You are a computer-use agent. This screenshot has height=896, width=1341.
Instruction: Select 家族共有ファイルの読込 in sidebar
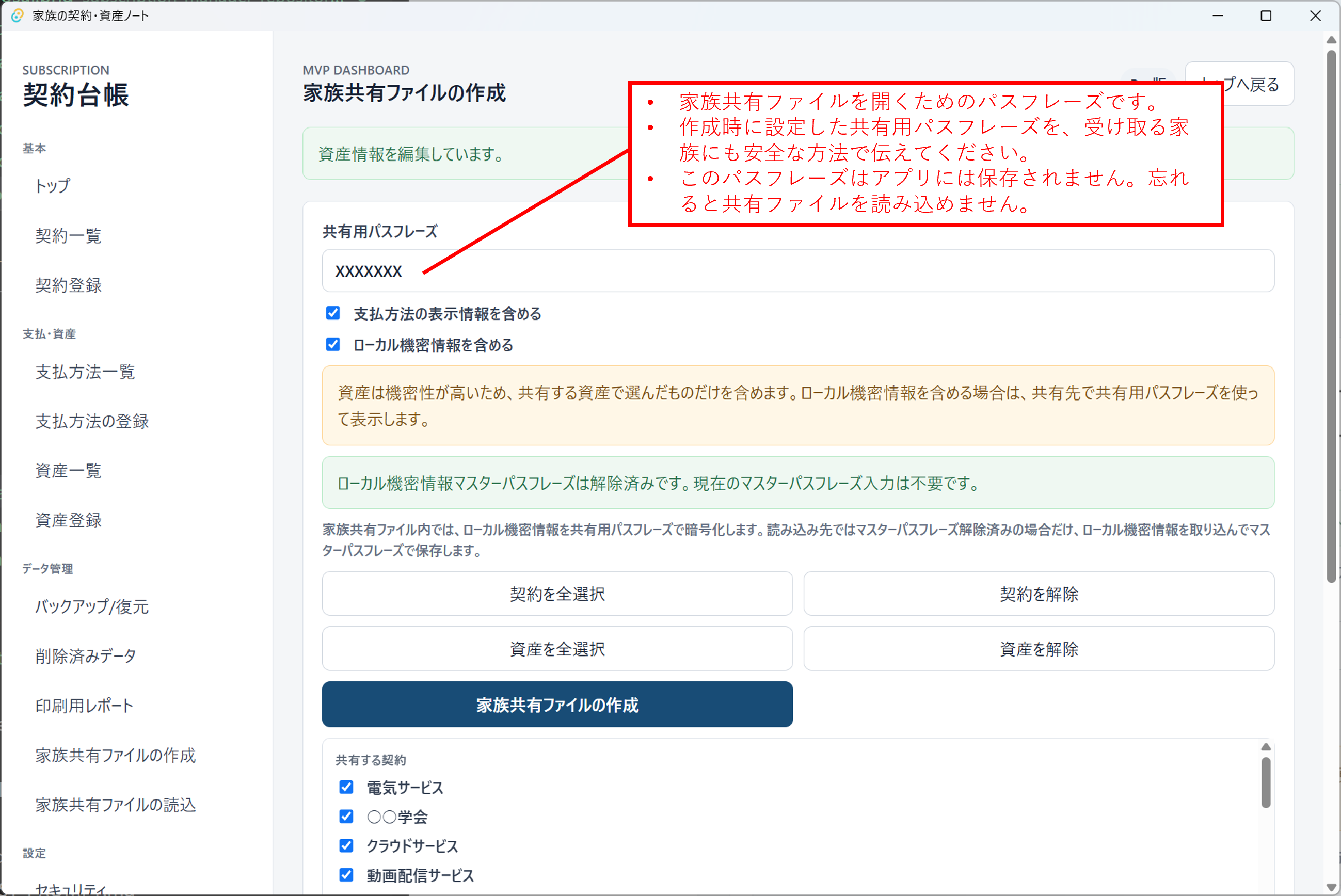pos(116,805)
